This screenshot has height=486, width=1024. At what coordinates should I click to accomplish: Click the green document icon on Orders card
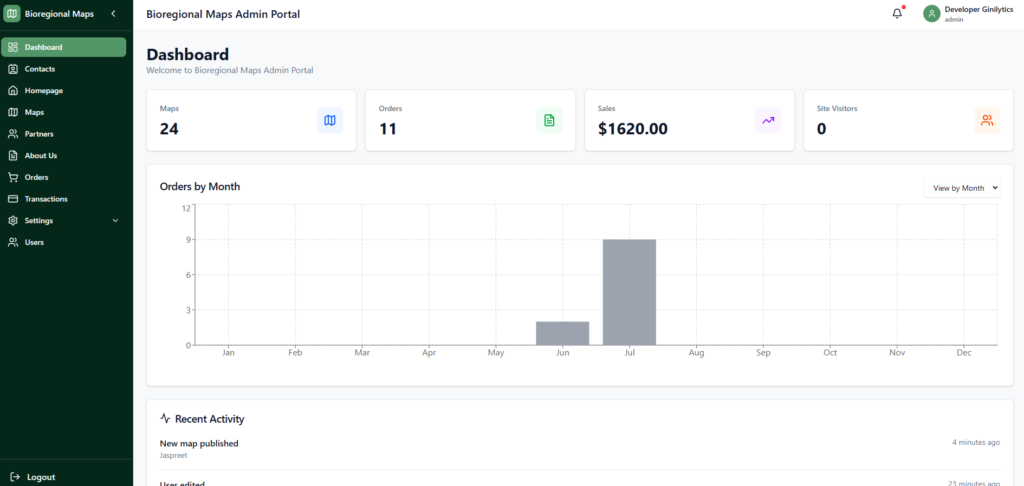point(549,120)
